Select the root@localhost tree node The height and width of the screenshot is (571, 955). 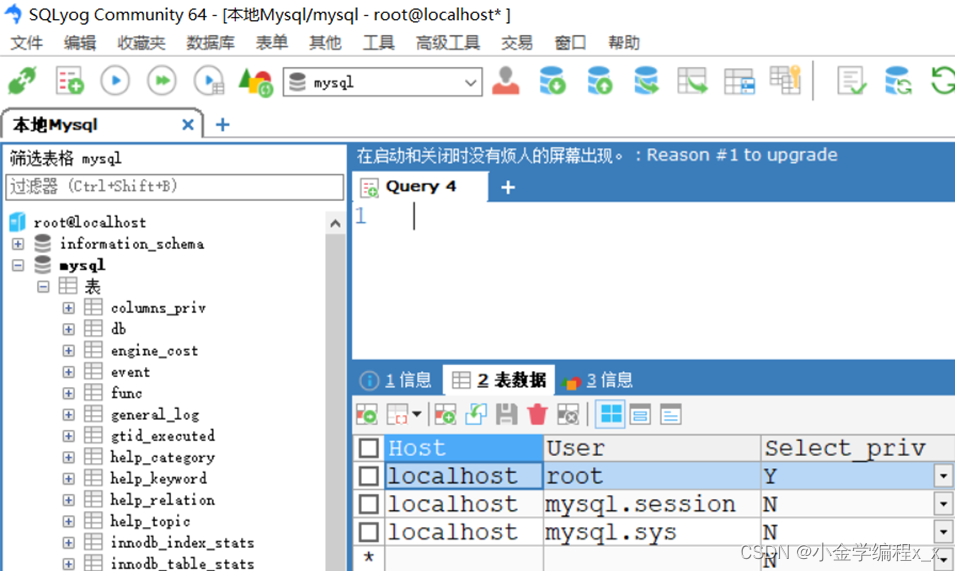click(90, 222)
